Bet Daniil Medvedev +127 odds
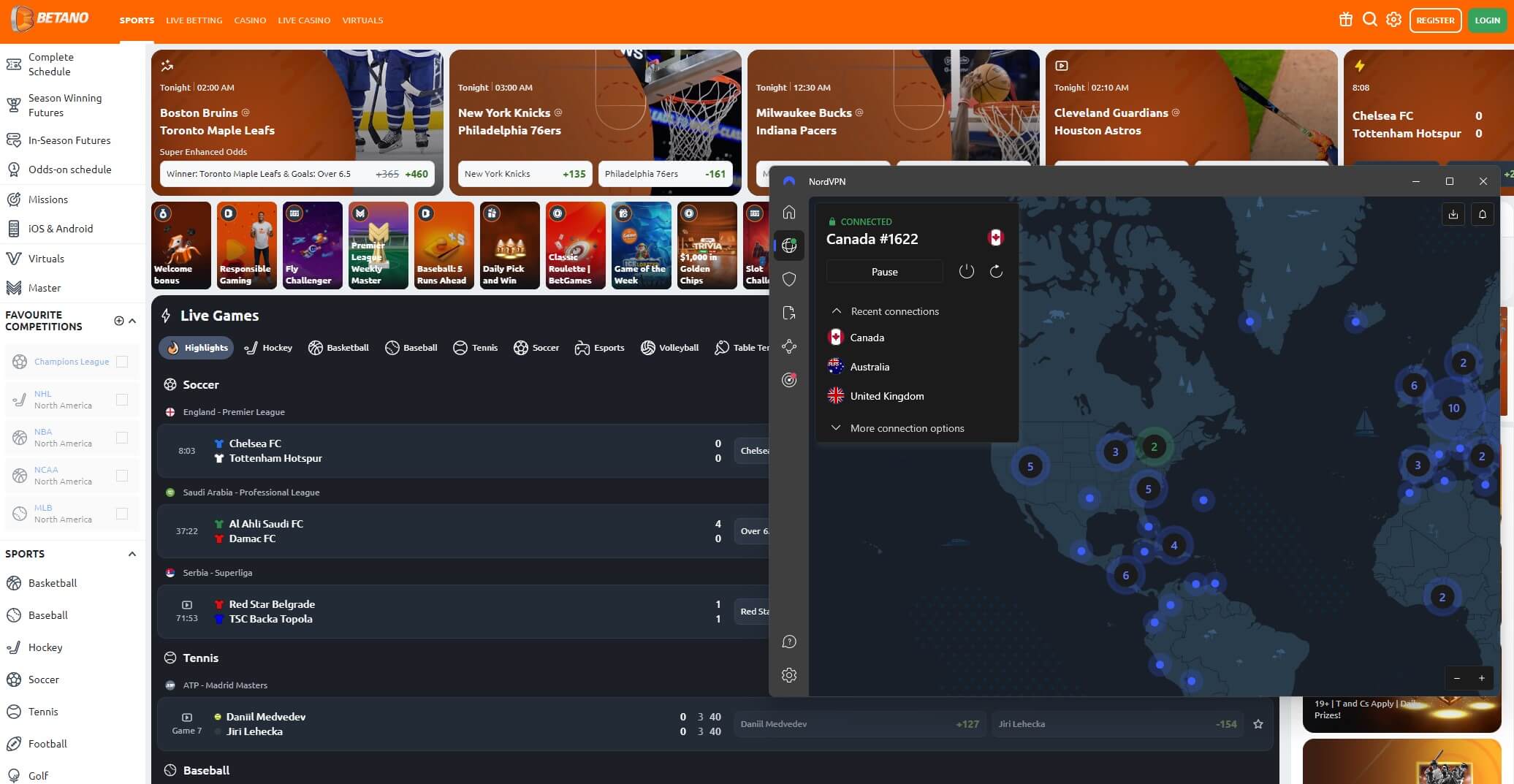Image resolution: width=1514 pixels, height=784 pixels. tap(859, 724)
